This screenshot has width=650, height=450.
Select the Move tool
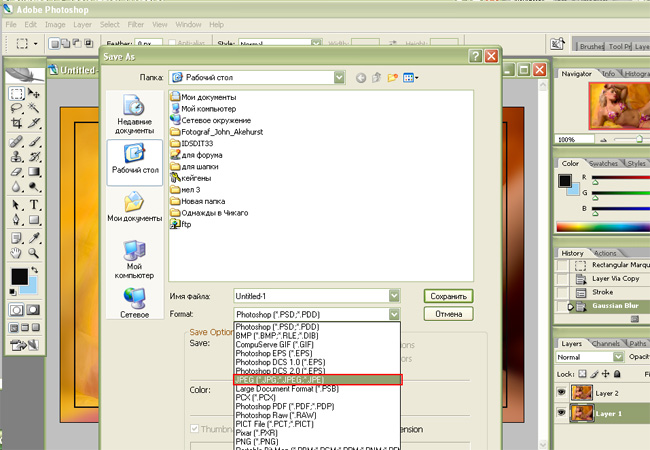[34, 93]
